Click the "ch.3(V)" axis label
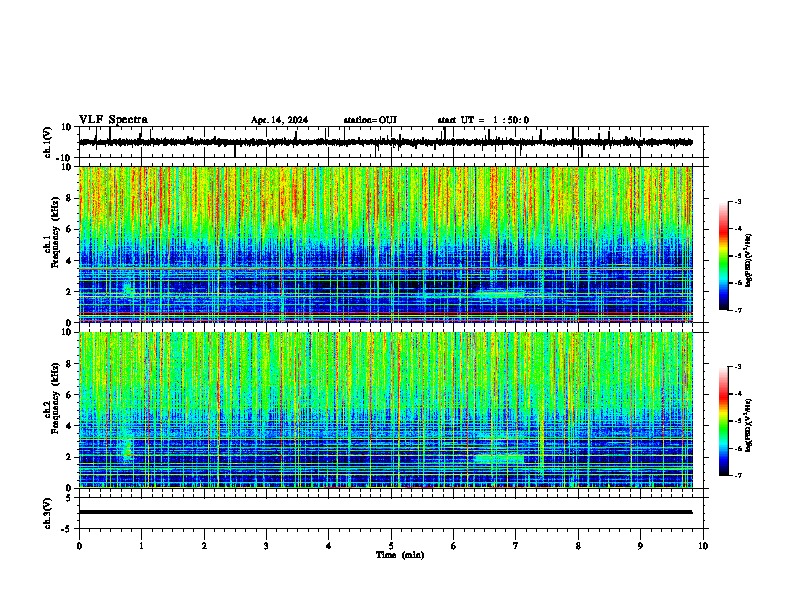The width and height of the screenshot is (792, 612). 48,513
